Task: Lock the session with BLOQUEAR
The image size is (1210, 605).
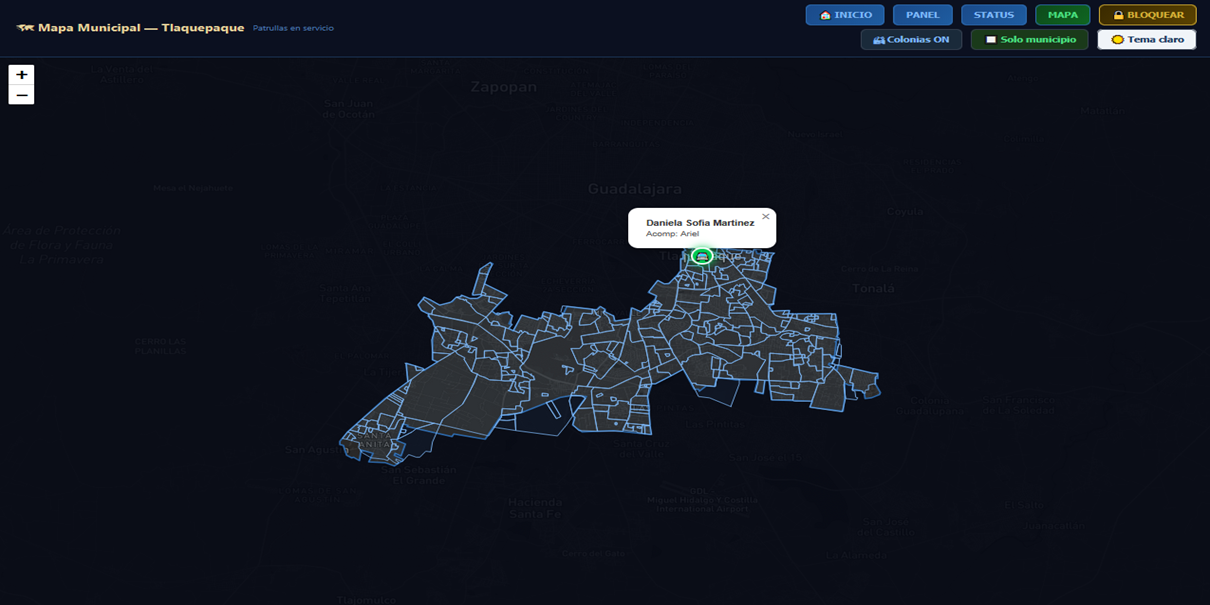Action: click(1148, 15)
